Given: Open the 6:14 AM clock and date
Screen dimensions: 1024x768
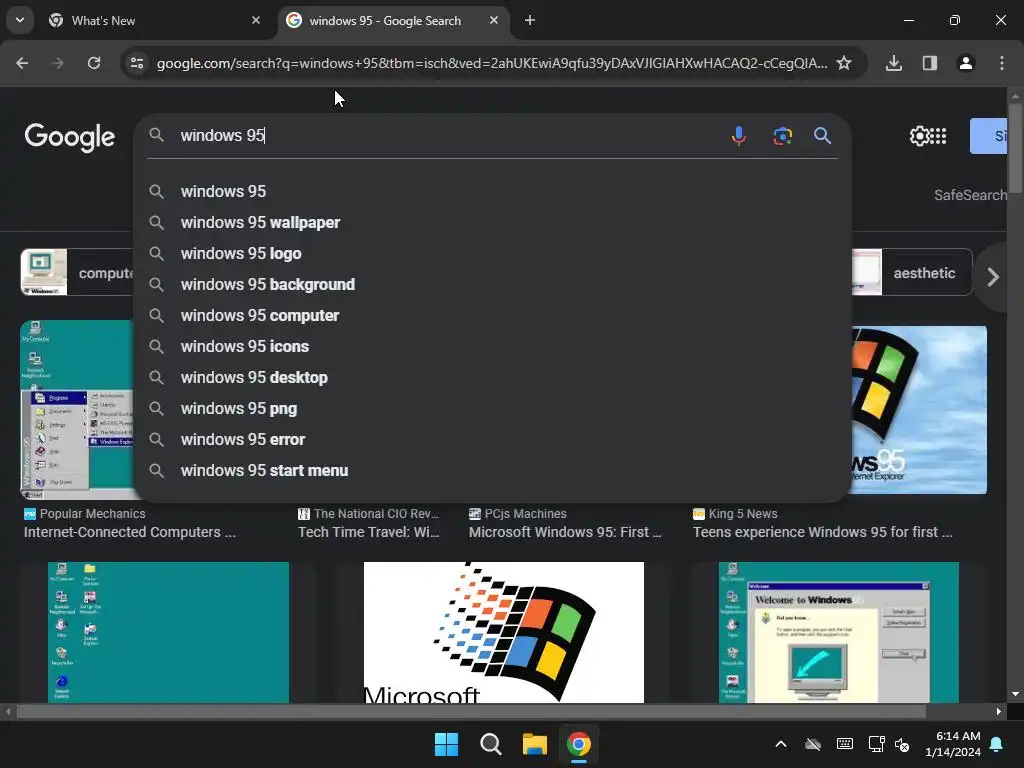Looking at the screenshot, I should [953, 744].
